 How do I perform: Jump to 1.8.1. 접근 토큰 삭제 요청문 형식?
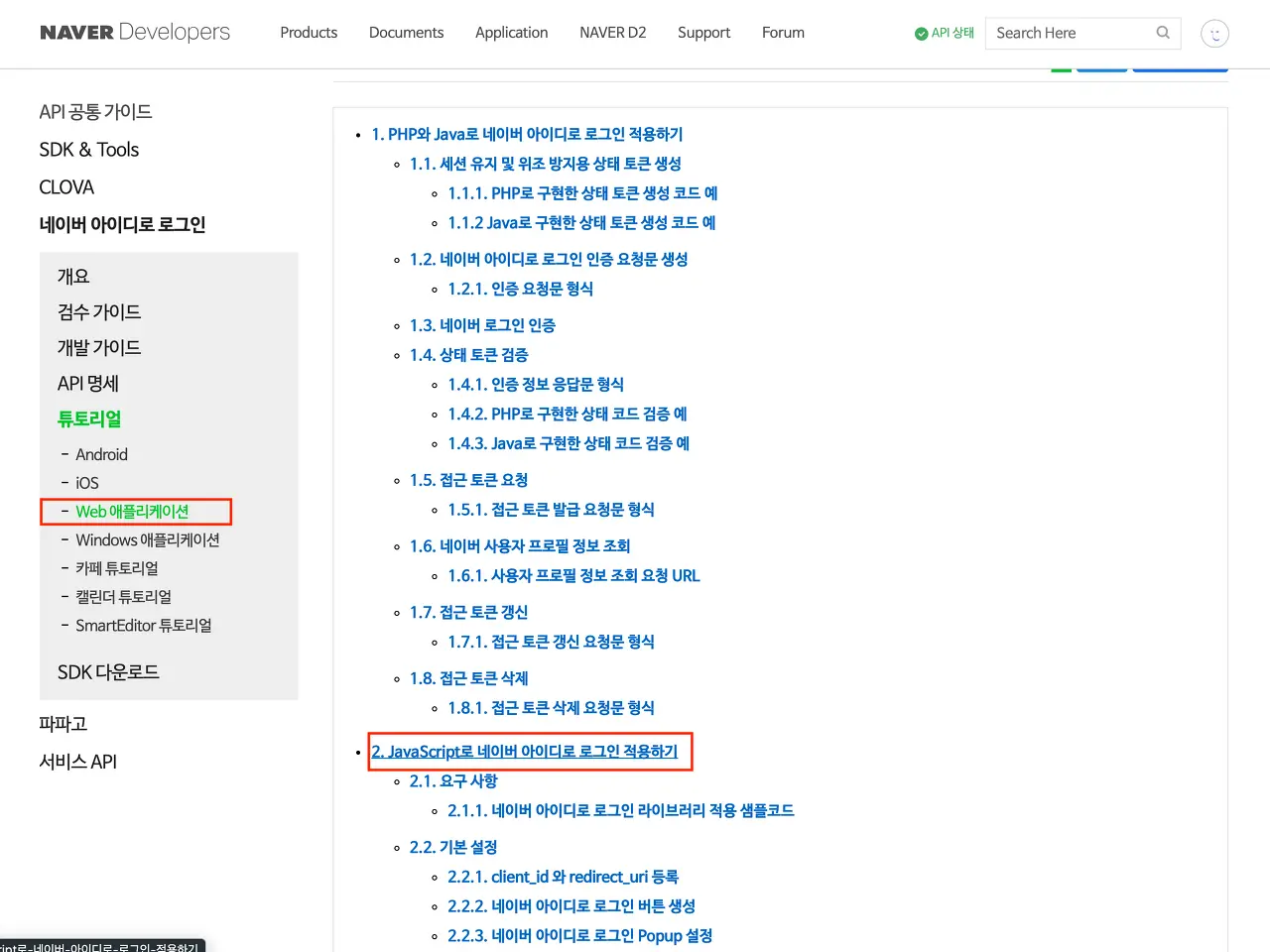[x=551, y=709]
